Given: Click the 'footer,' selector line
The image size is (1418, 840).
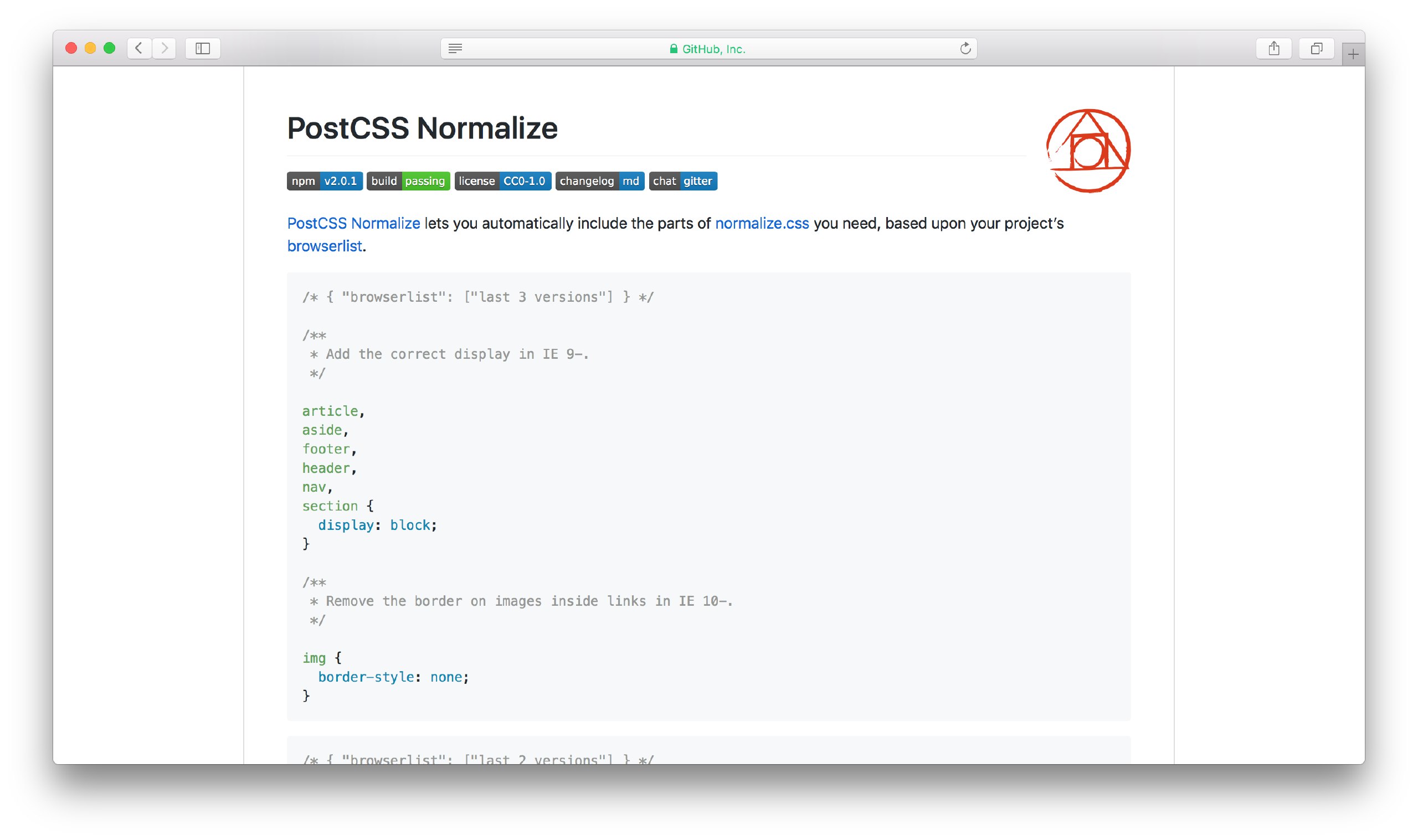Looking at the screenshot, I should pyautogui.click(x=330, y=449).
